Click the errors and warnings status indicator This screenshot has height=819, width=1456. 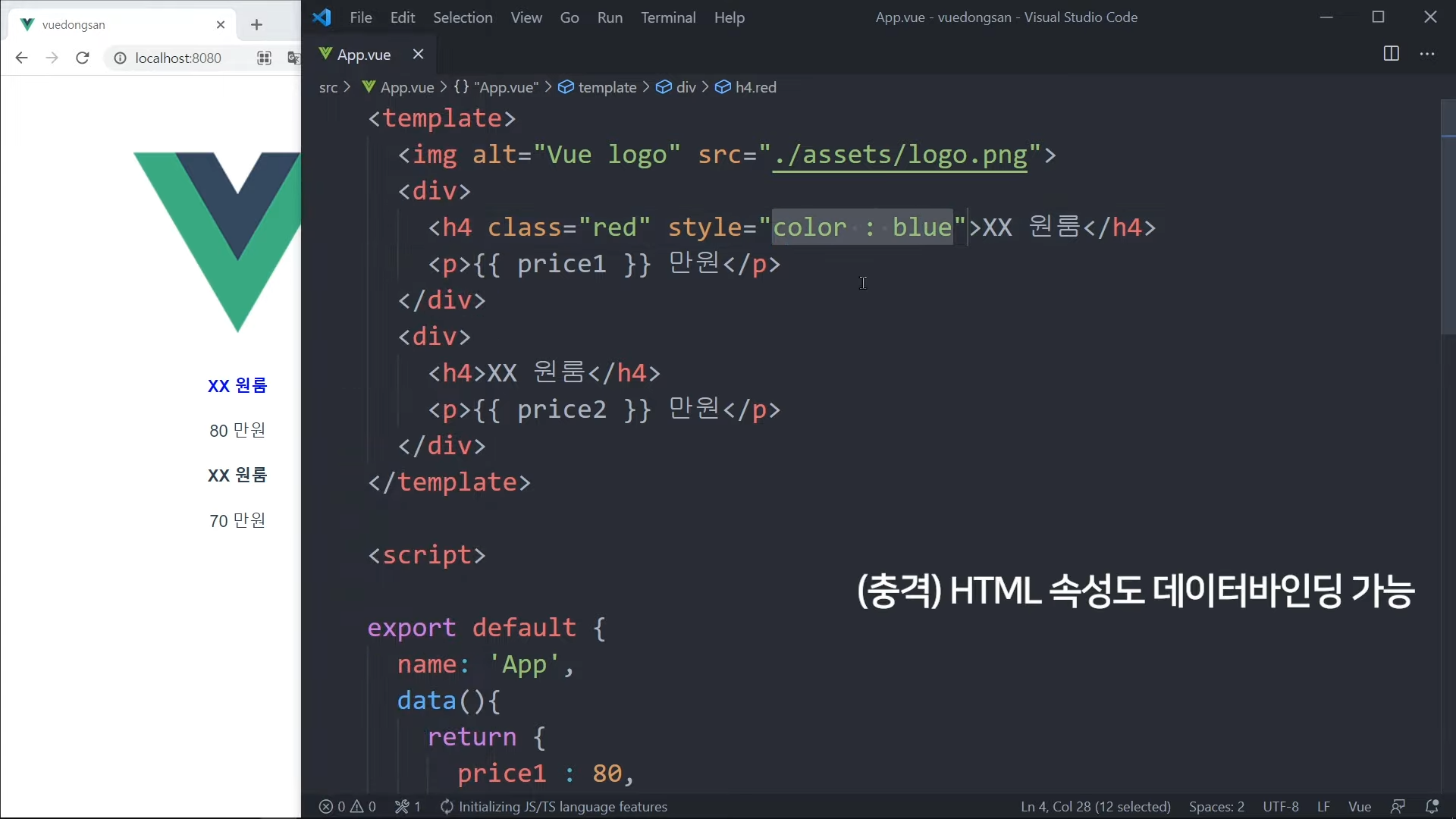tap(347, 806)
